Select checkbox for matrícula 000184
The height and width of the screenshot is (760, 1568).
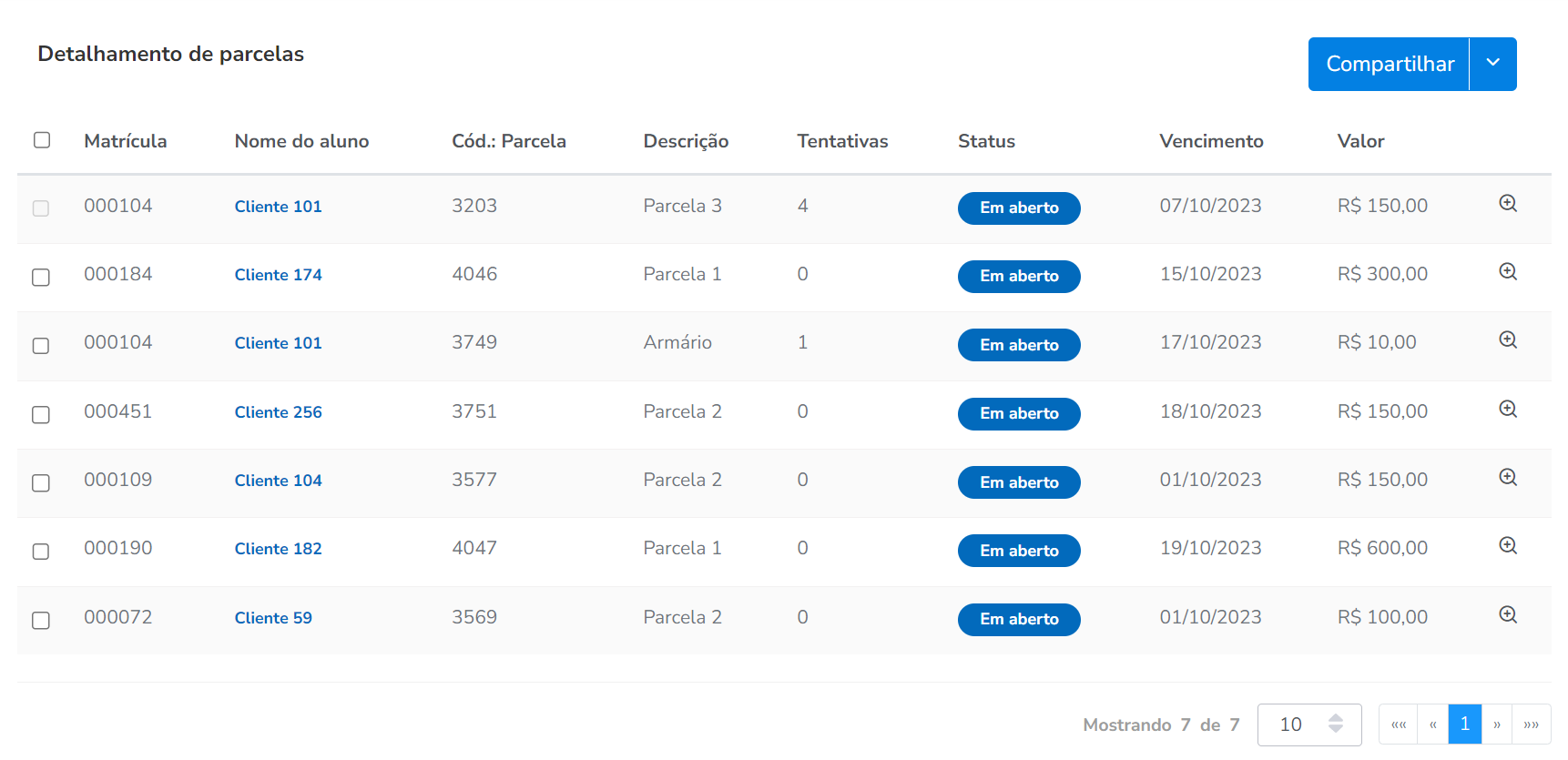point(41,277)
